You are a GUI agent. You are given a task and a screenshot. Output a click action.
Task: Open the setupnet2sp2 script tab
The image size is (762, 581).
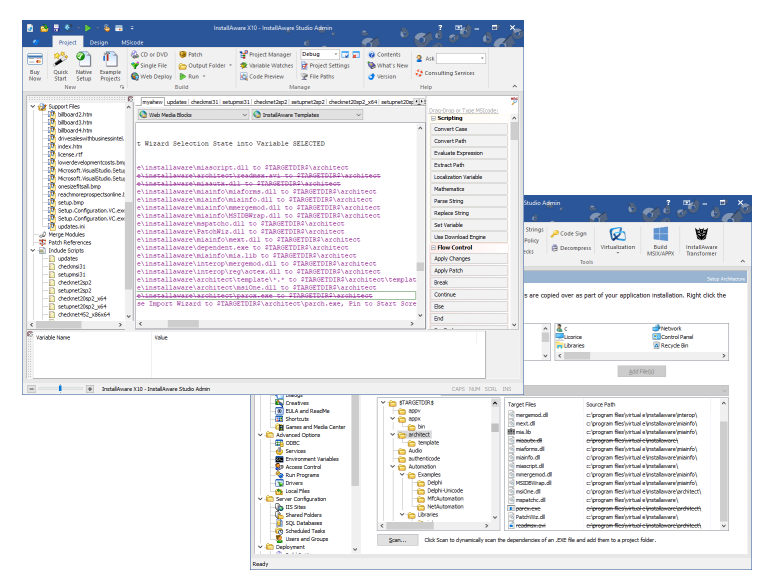pyautogui.click(x=308, y=102)
